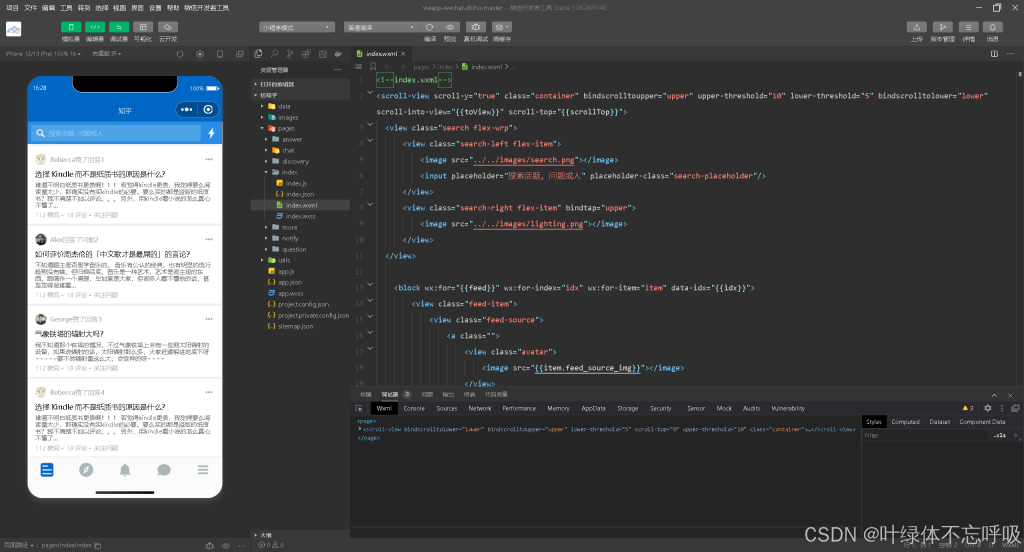This screenshot has height=552, width=1024.
Task: Click the 预览 preview eye icon
Action: pyautogui.click(x=450, y=27)
